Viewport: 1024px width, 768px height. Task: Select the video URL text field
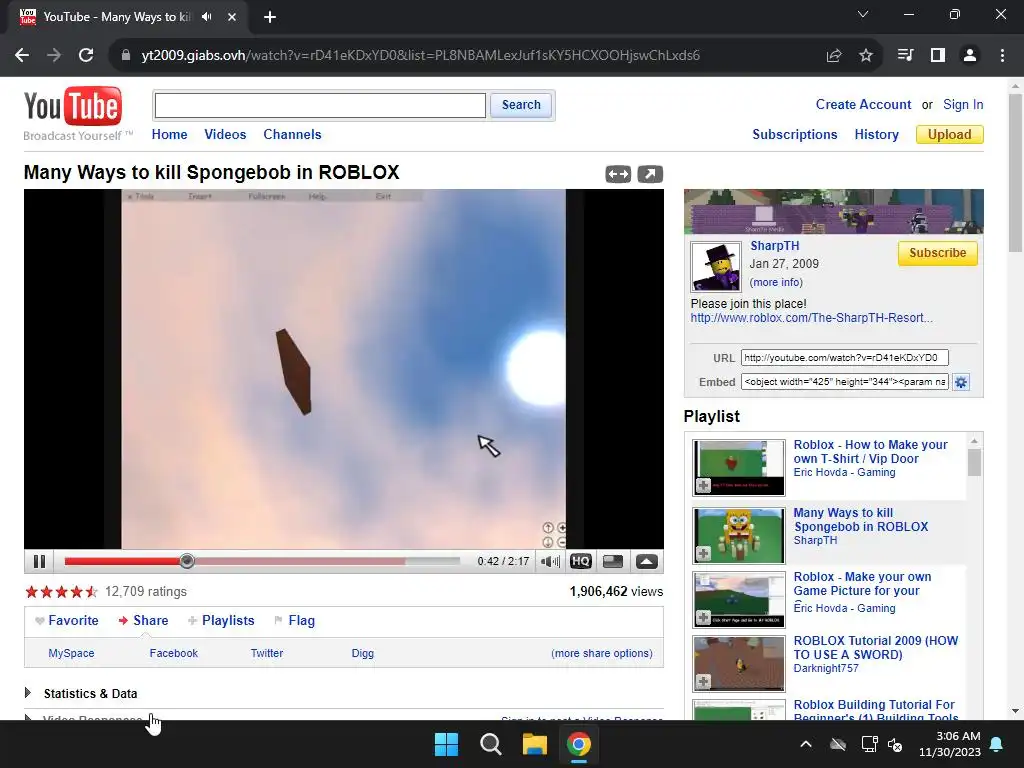pos(844,358)
